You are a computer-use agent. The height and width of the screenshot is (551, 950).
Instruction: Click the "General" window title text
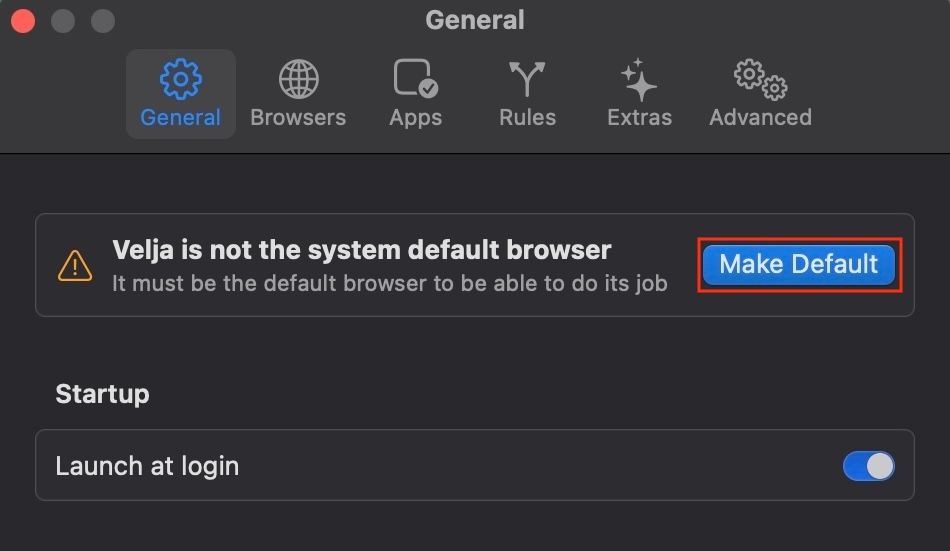(x=474, y=20)
